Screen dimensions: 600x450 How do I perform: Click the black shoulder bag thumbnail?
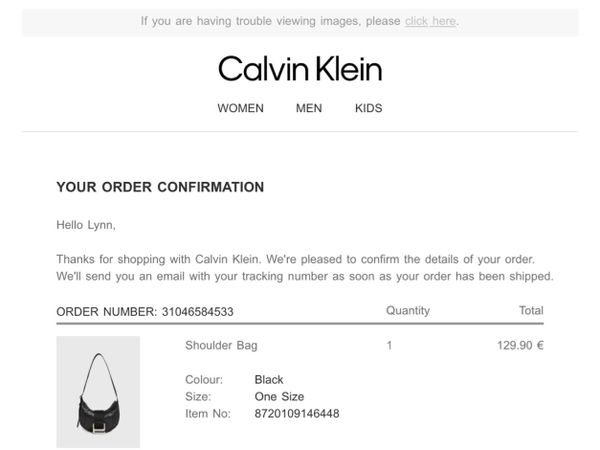click(98, 391)
